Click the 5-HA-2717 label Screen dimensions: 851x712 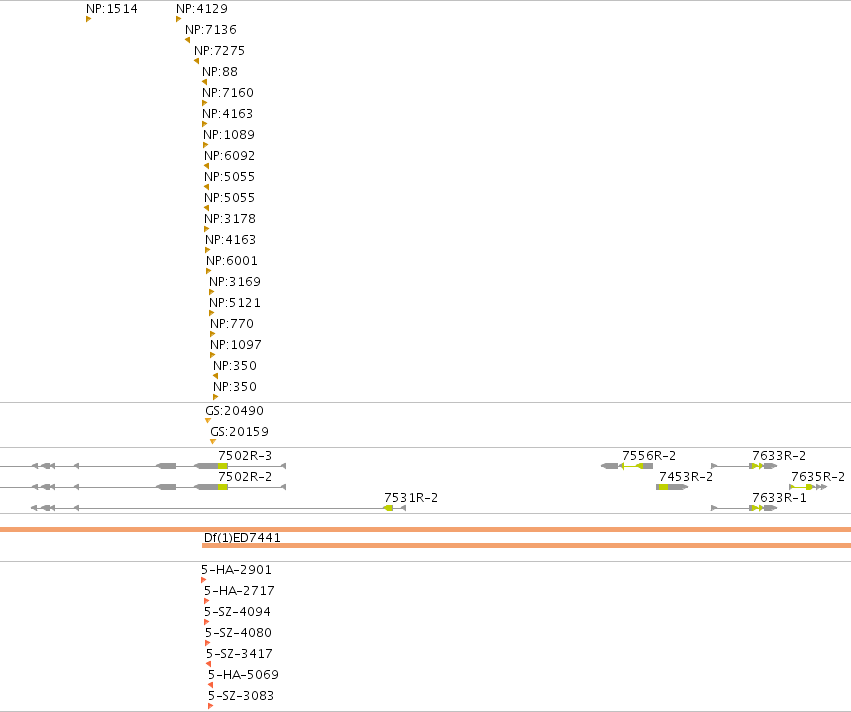click(x=239, y=591)
